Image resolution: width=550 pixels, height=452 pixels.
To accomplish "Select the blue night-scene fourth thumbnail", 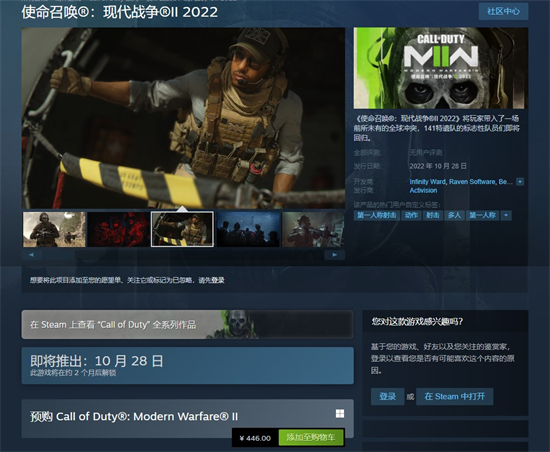I will 248,229.
